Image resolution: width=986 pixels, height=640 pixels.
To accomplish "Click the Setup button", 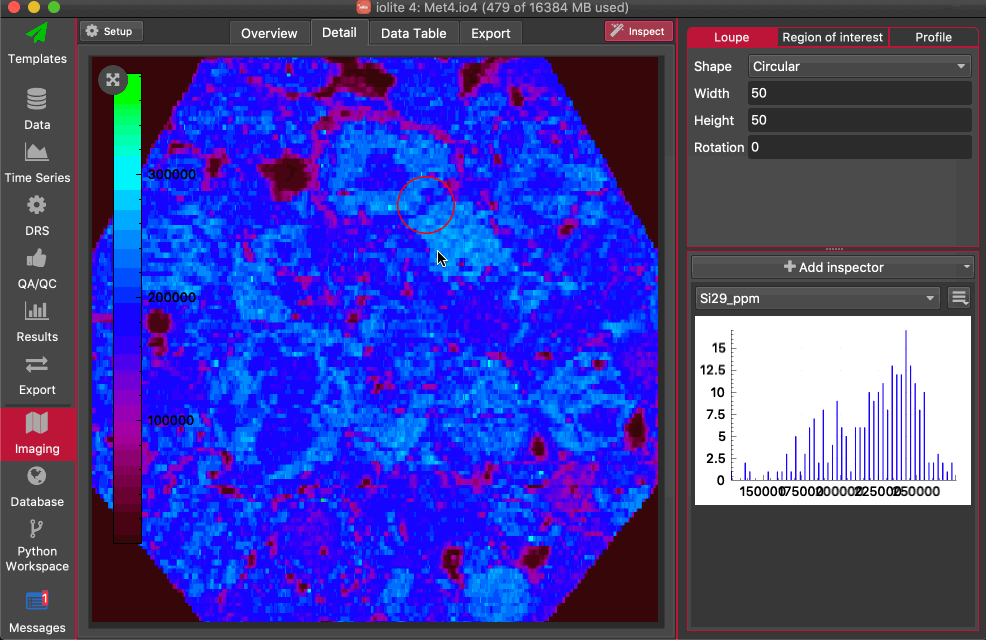I will [111, 31].
